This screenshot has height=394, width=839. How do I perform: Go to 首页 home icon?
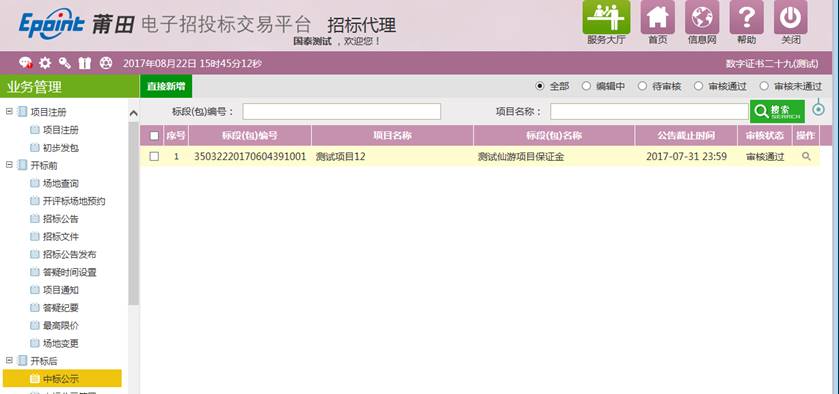[658, 18]
